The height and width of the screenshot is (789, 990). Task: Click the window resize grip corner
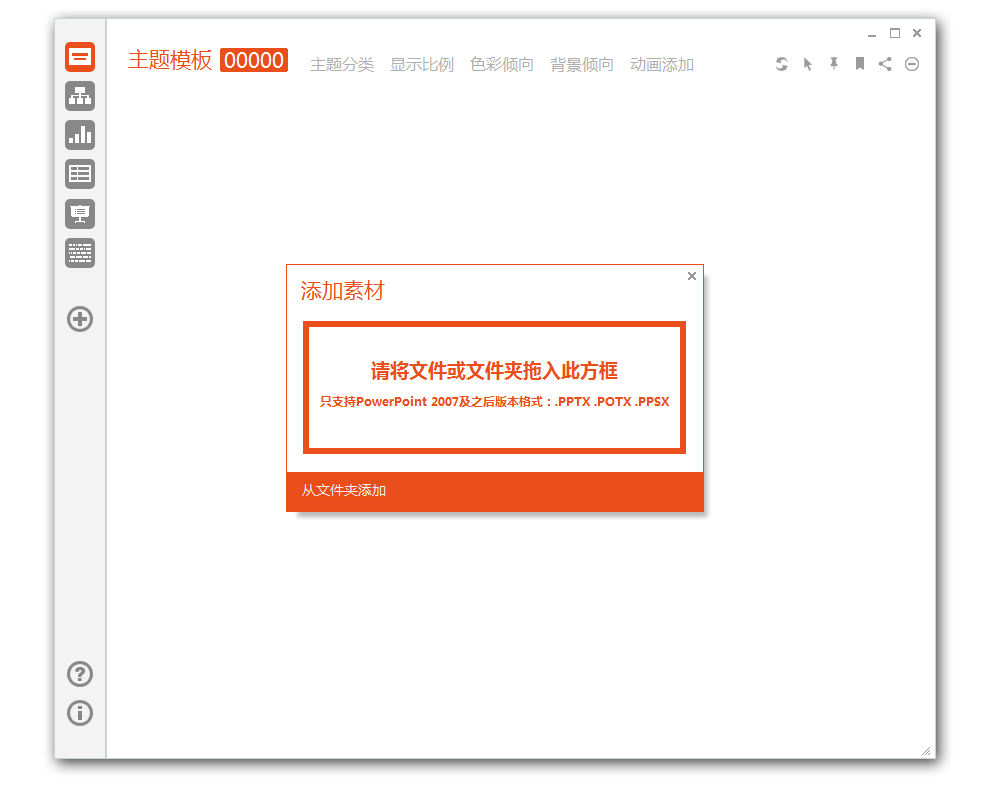926,750
